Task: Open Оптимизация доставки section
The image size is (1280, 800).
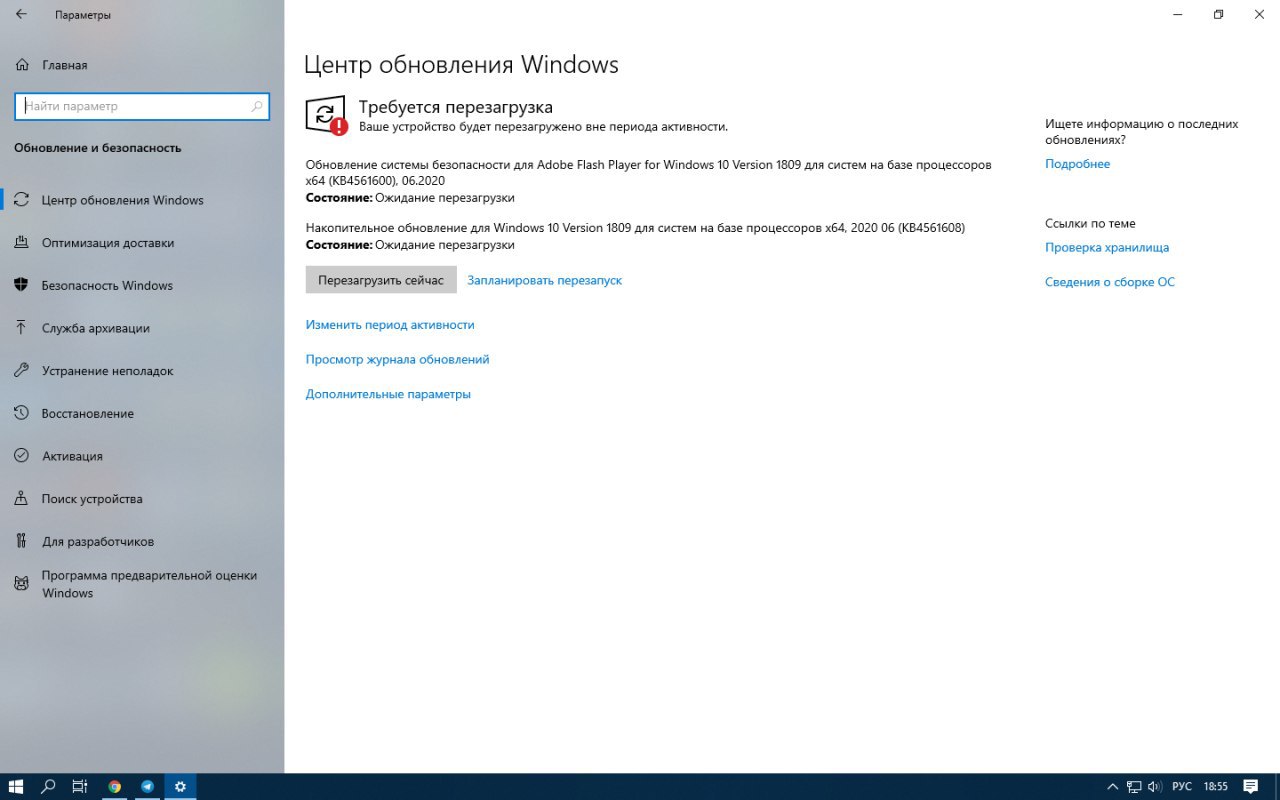Action: coord(142,243)
